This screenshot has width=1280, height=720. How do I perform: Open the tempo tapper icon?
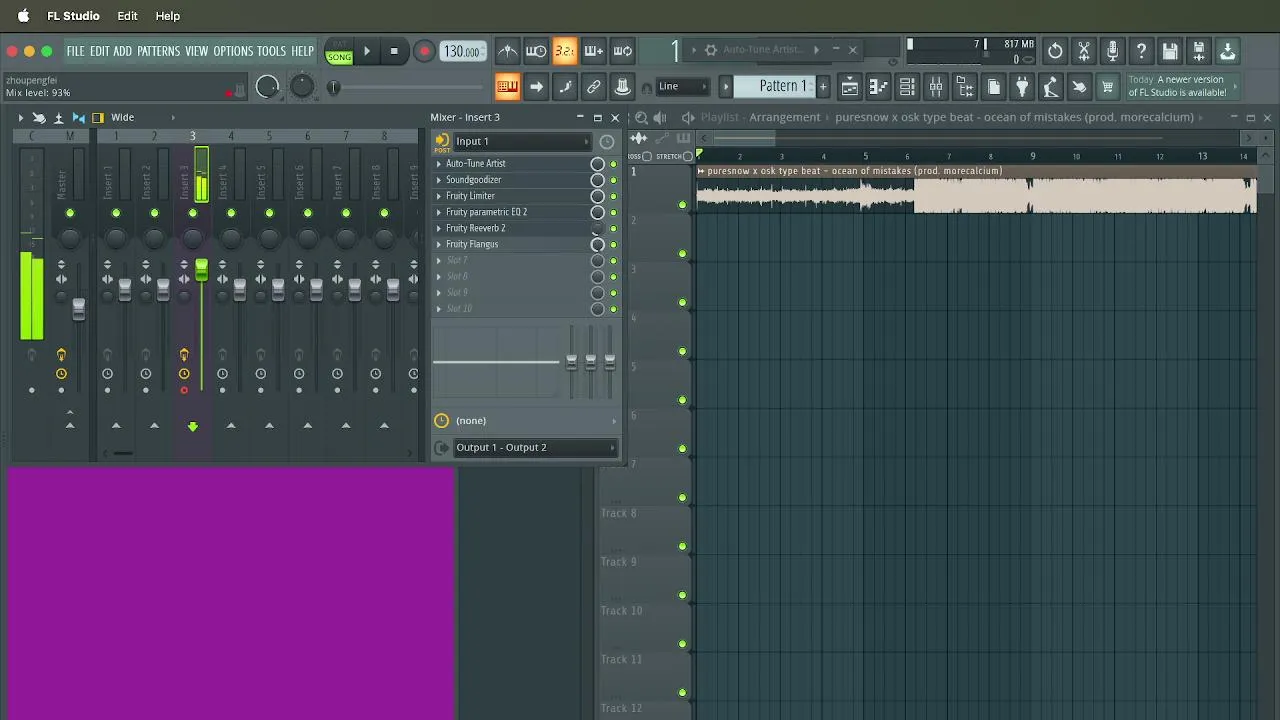click(x=1051, y=87)
